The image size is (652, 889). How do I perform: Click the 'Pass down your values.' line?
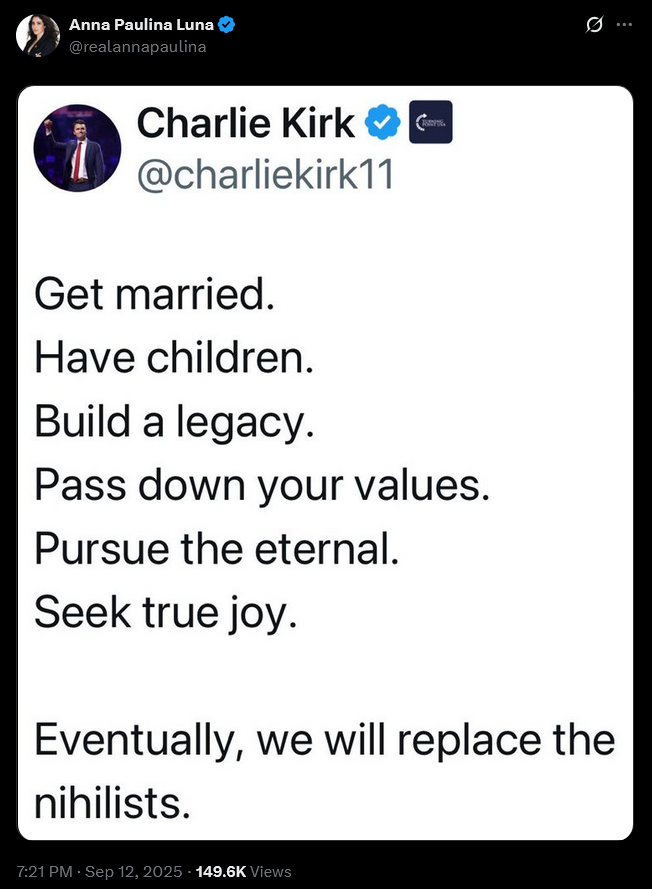click(262, 486)
